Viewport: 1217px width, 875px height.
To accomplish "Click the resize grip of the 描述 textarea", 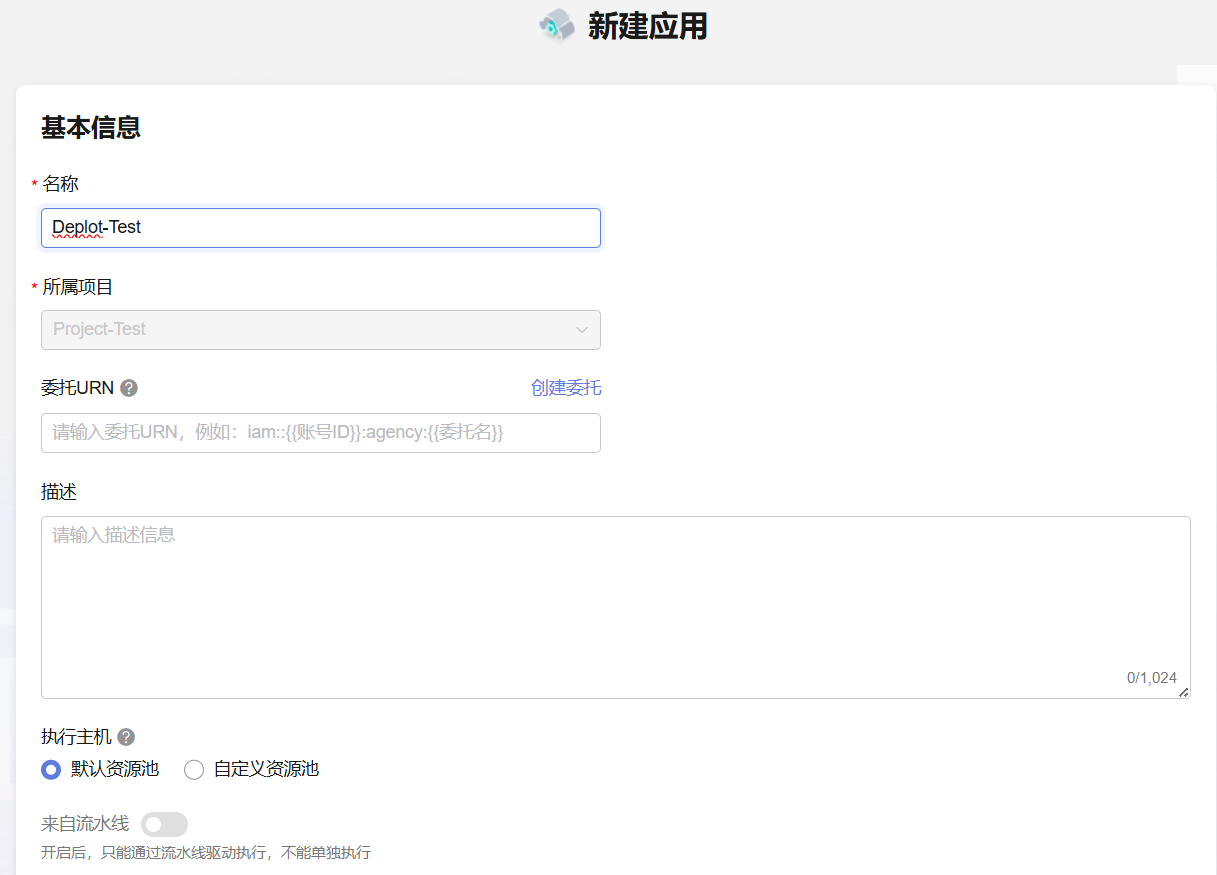I will pyautogui.click(x=1184, y=692).
